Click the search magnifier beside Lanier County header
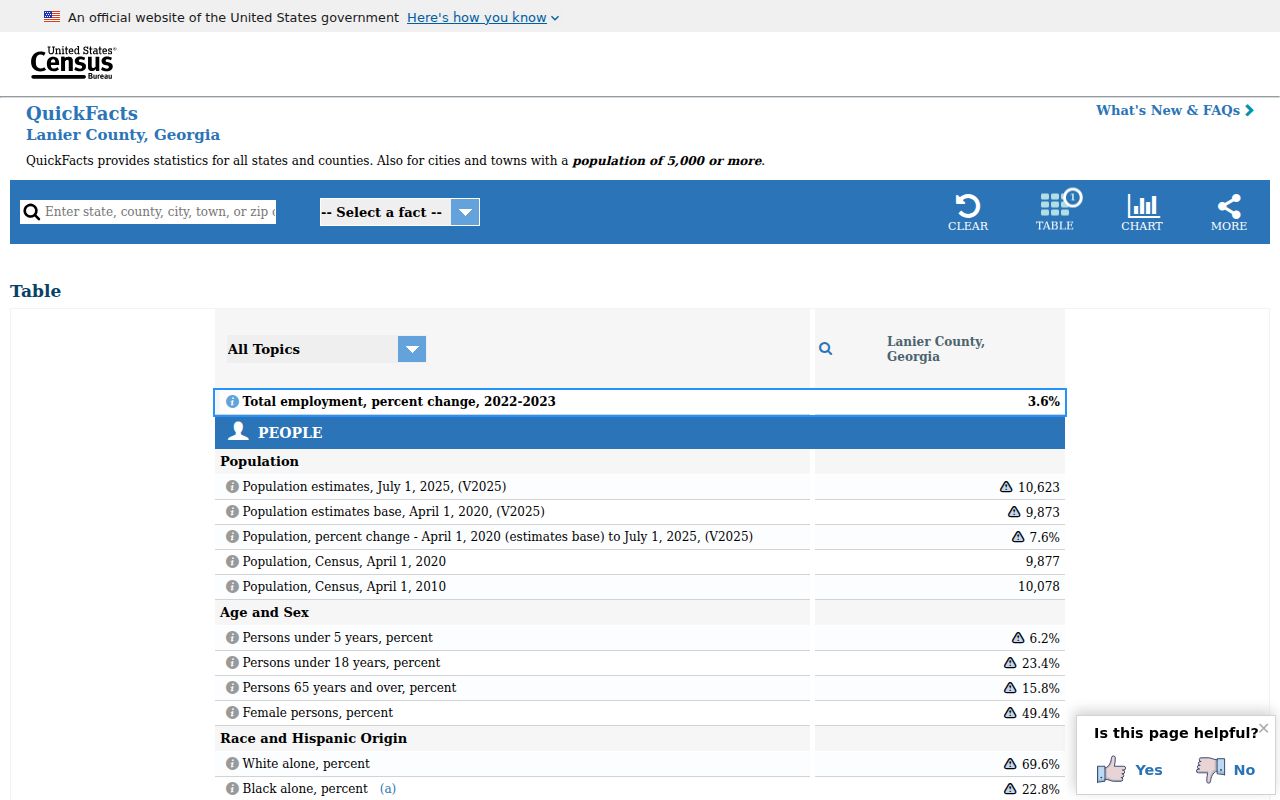 click(826, 349)
